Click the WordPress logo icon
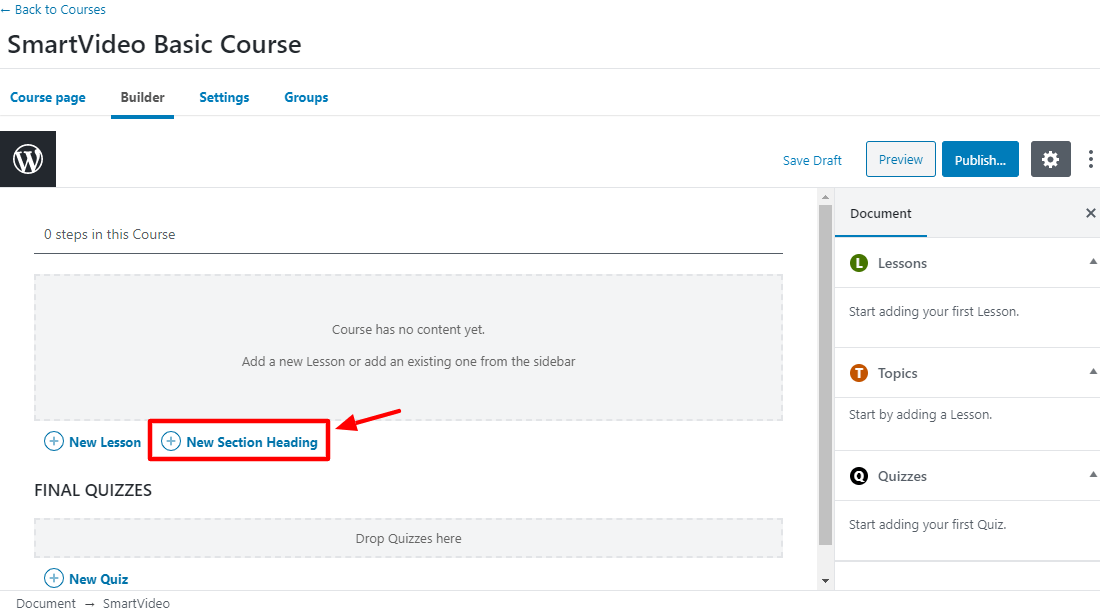 click(28, 159)
